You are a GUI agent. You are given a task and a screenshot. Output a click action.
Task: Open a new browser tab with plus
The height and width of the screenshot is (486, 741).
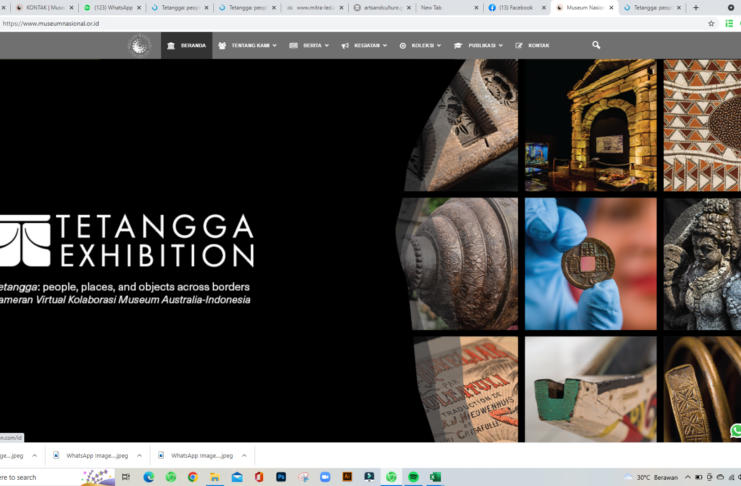(696, 8)
